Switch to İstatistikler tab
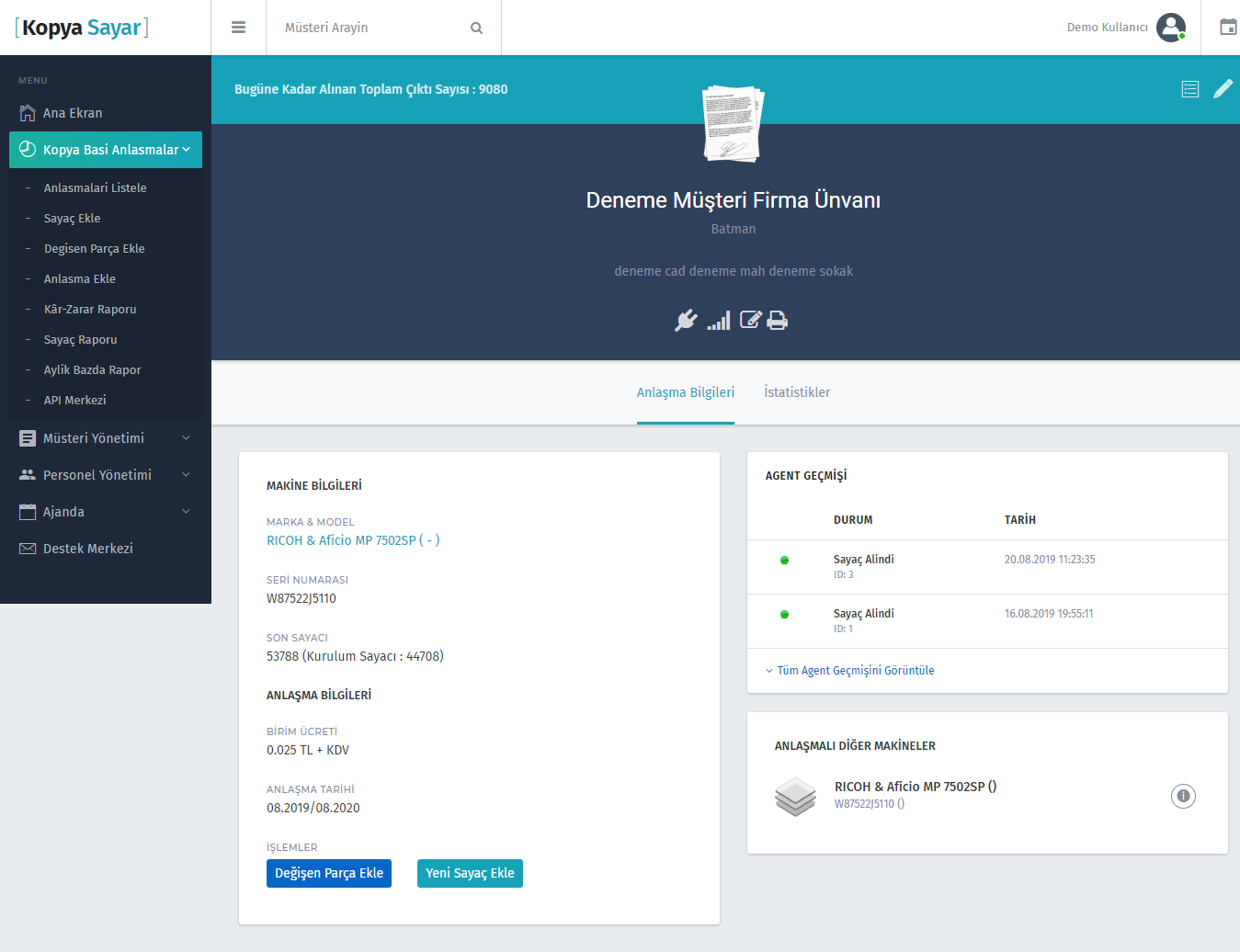Viewport: 1240px width, 952px height. coord(797,392)
